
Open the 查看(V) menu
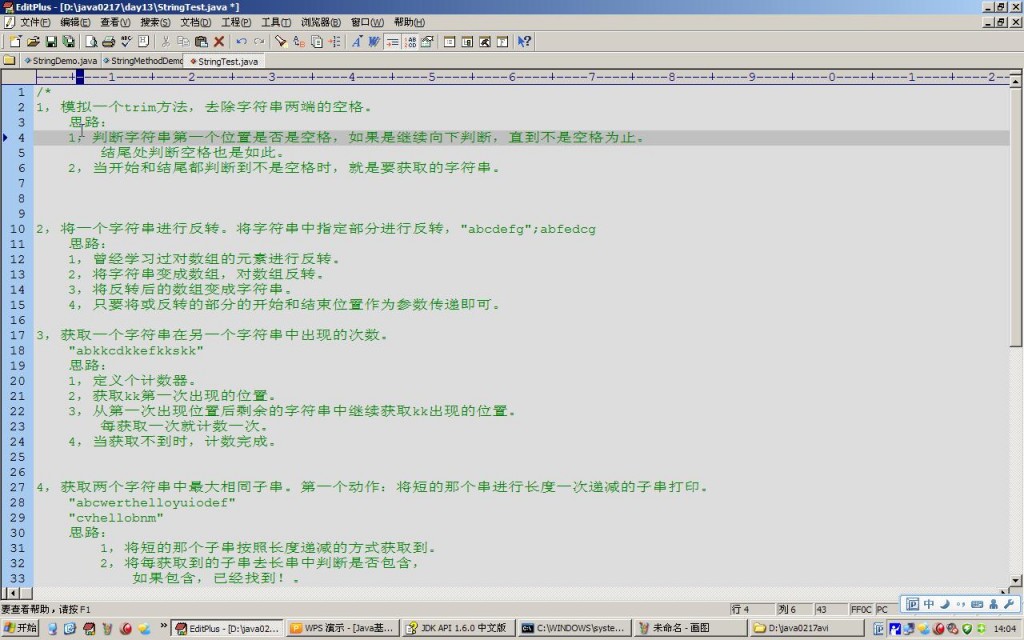click(x=115, y=22)
